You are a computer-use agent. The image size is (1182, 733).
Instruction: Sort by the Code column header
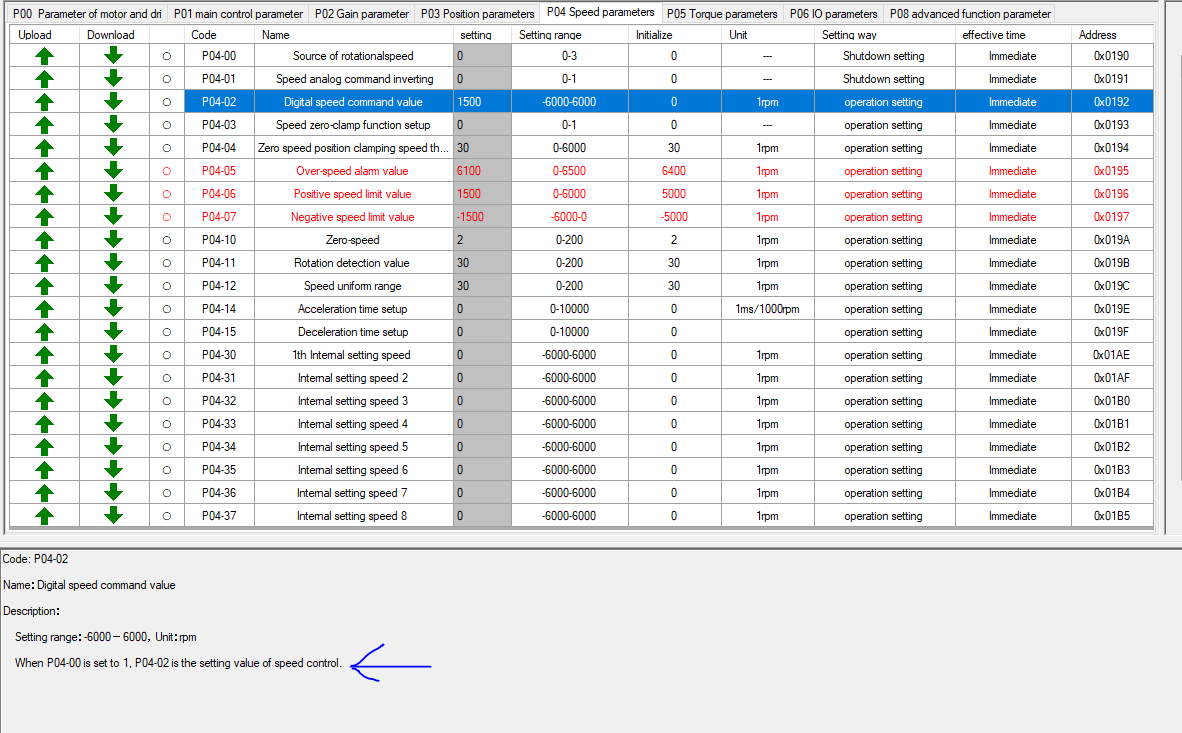[219, 35]
